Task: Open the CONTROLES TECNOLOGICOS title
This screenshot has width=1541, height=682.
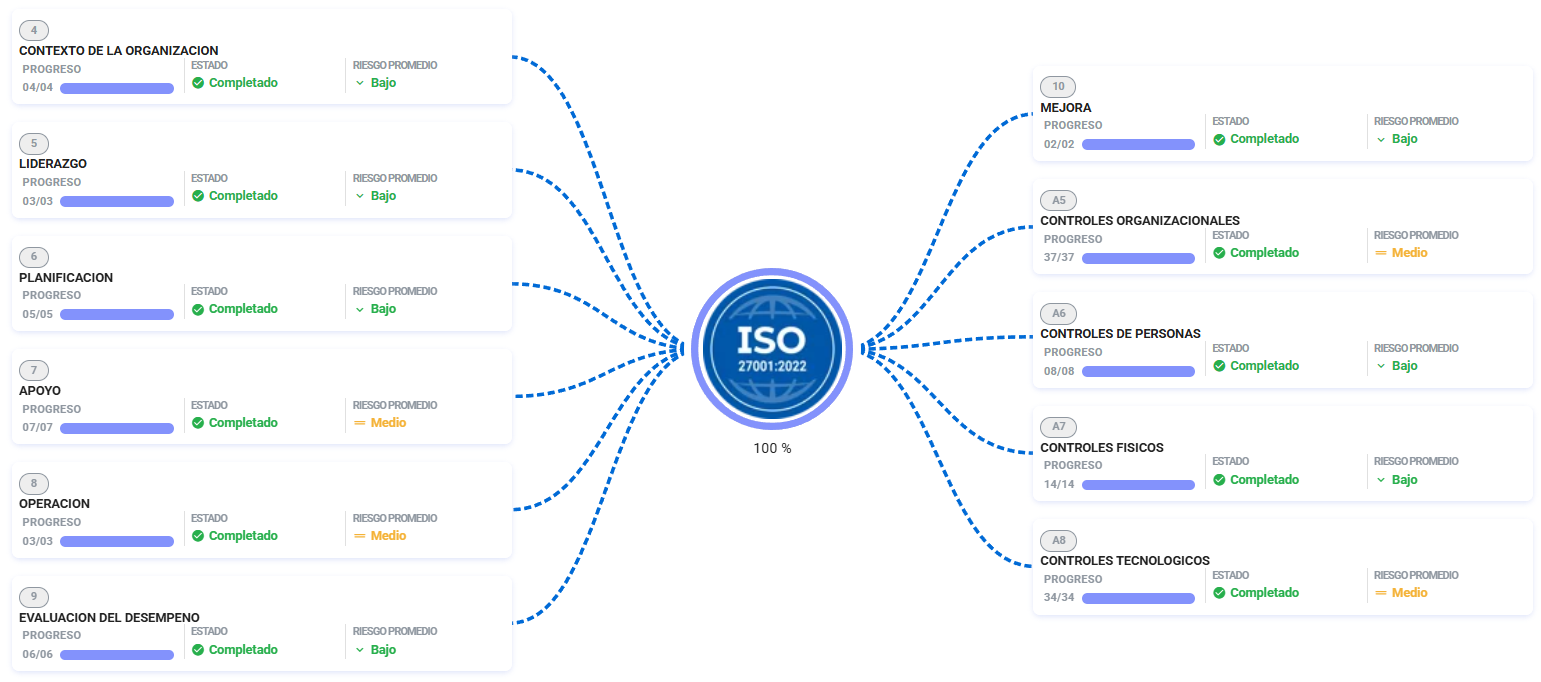Action: (1125, 561)
